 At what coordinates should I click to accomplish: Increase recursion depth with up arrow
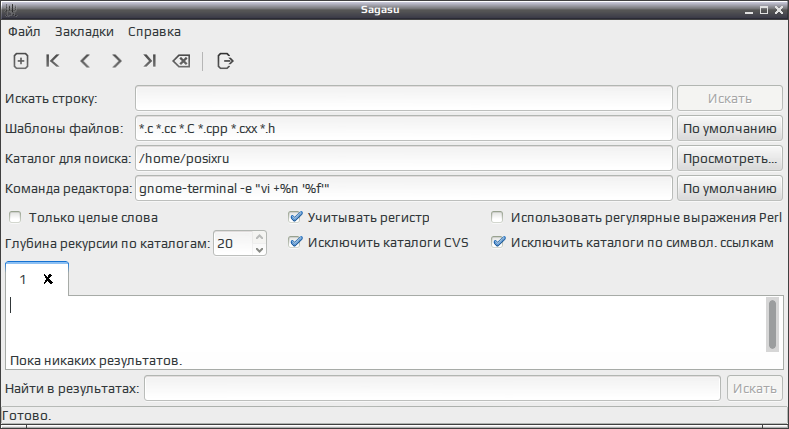click(x=259, y=237)
